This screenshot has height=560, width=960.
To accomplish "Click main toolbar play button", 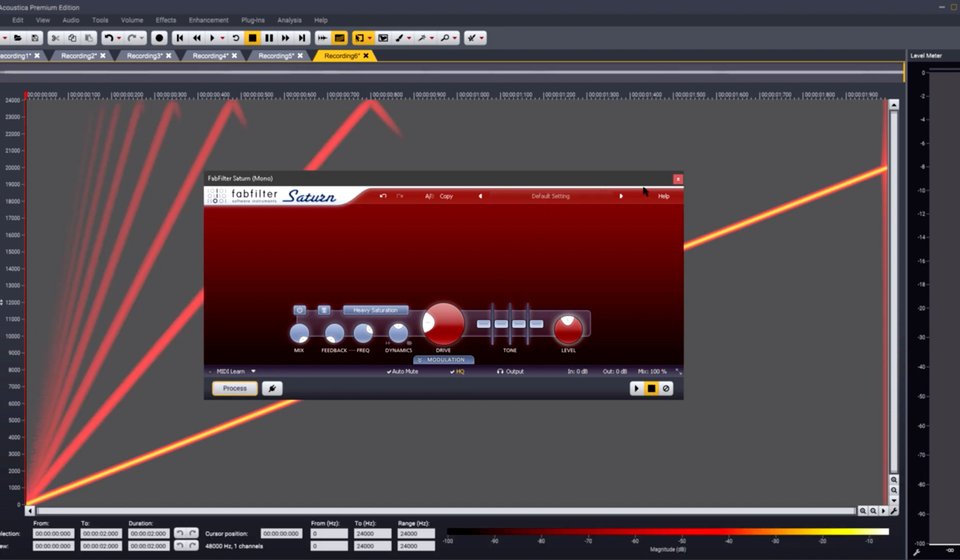I will tap(212, 38).
